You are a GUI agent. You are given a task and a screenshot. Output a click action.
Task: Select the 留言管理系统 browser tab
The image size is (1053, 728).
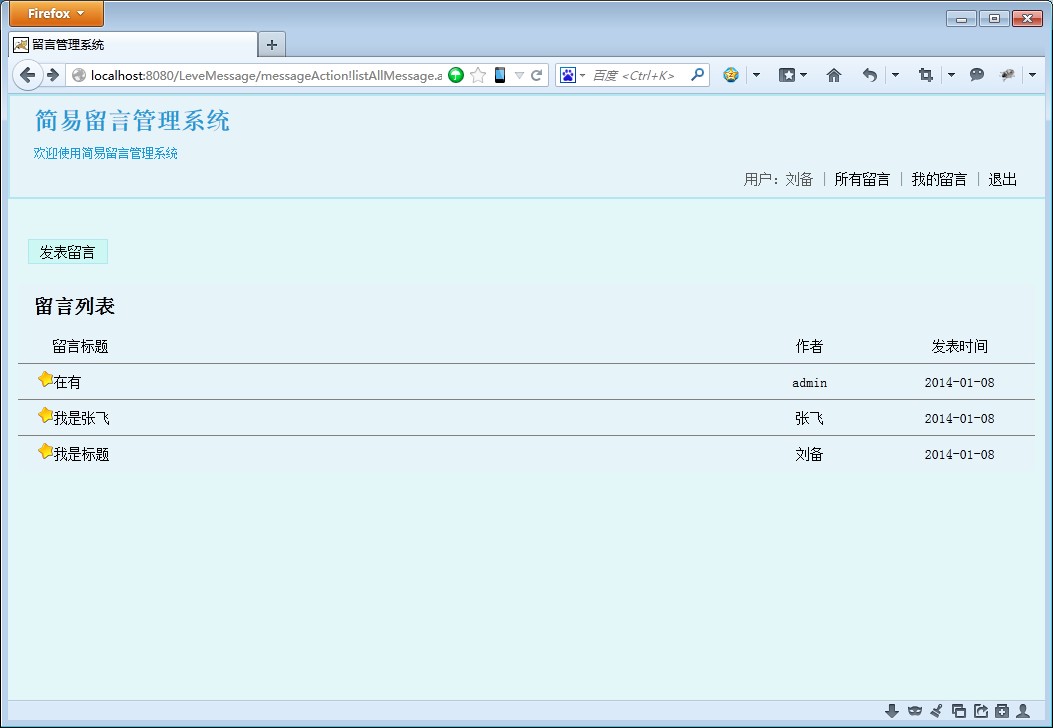click(x=133, y=45)
